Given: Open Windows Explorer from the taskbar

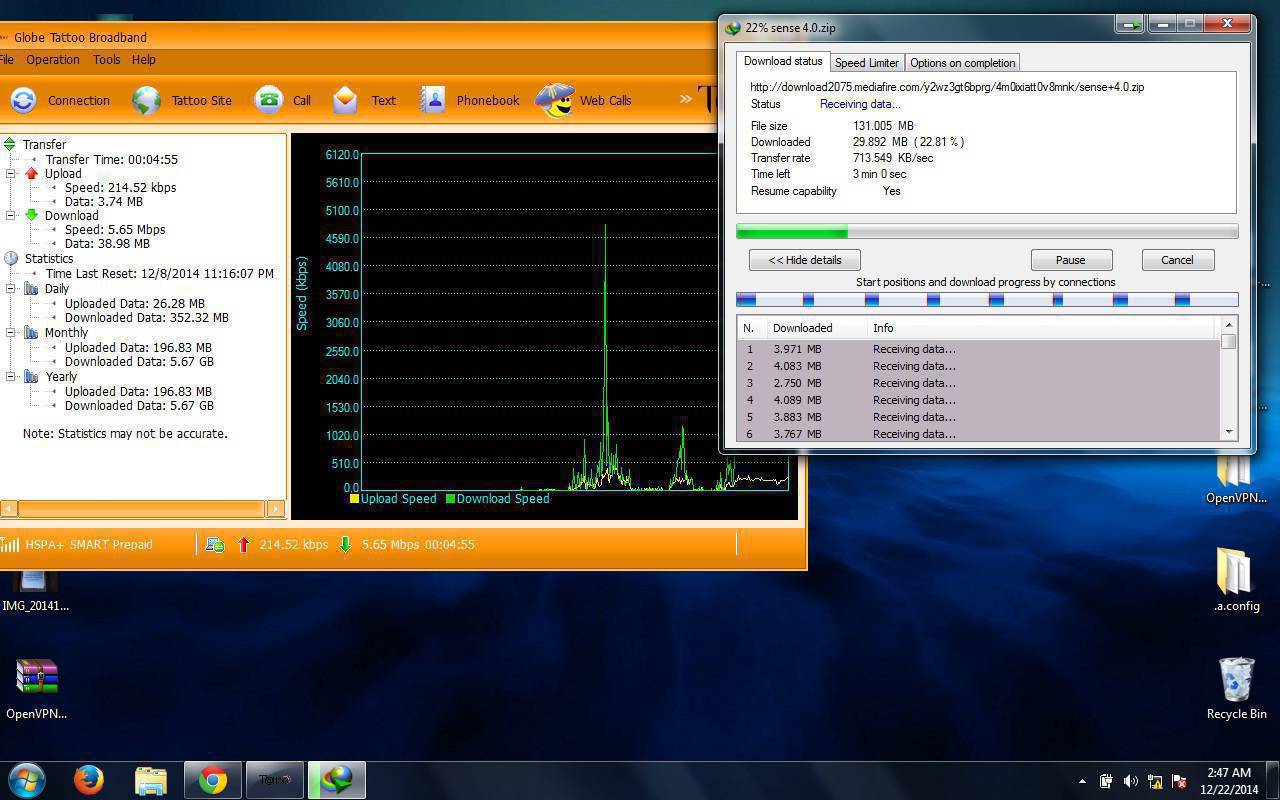Looking at the screenshot, I should coord(150,780).
